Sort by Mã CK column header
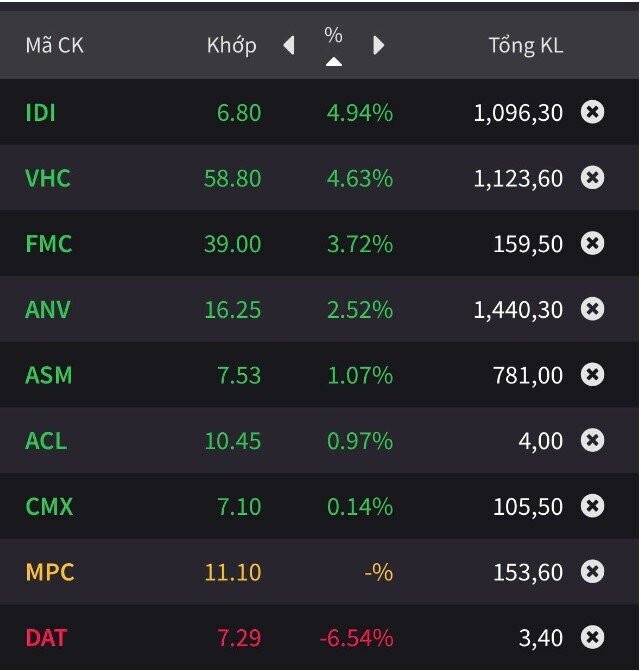This screenshot has height=671, width=641. coord(54,45)
